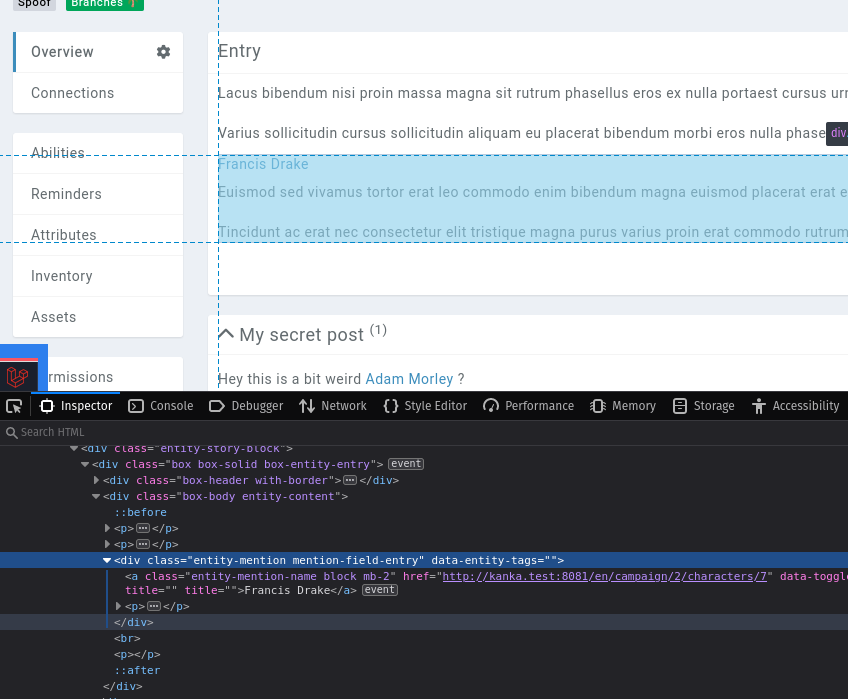Activate the element picker tool
Viewport: 848px width, 699px height.
pos(14,406)
